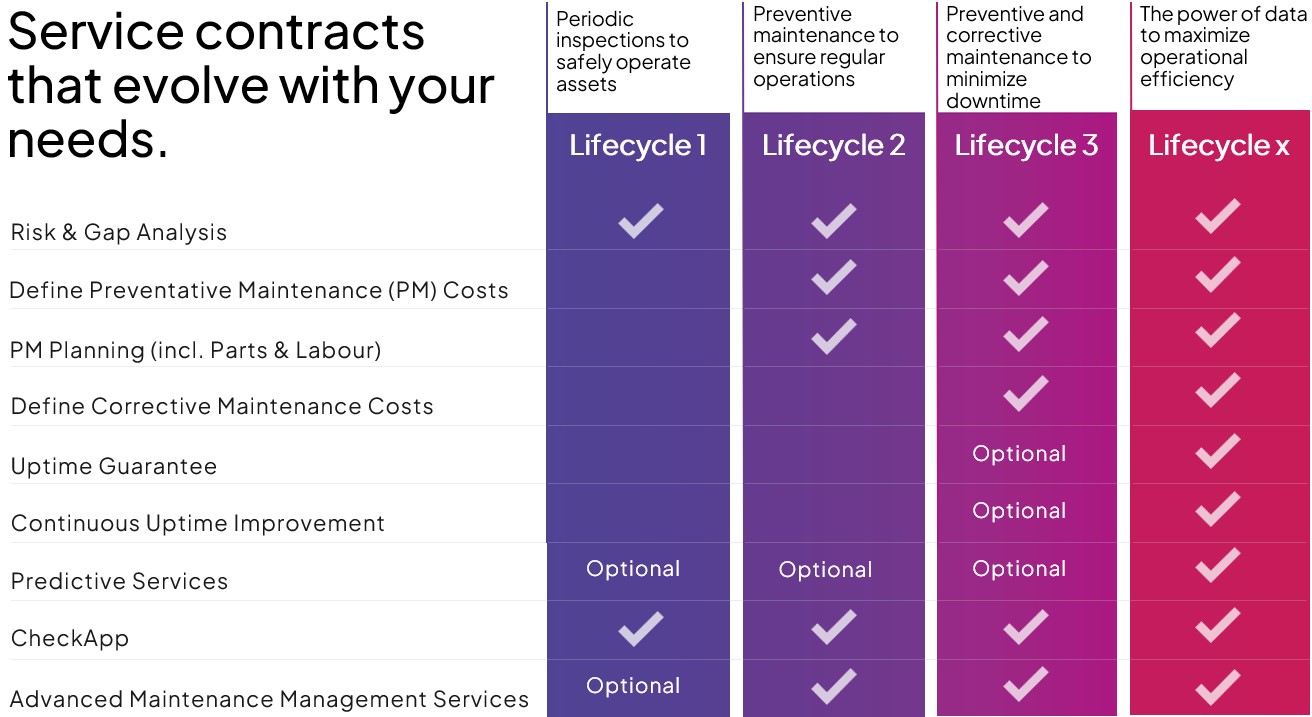Click Uptime Guarantee checkmark under Lifecycle x
Screen dimensions: 1312x717
1217,452
